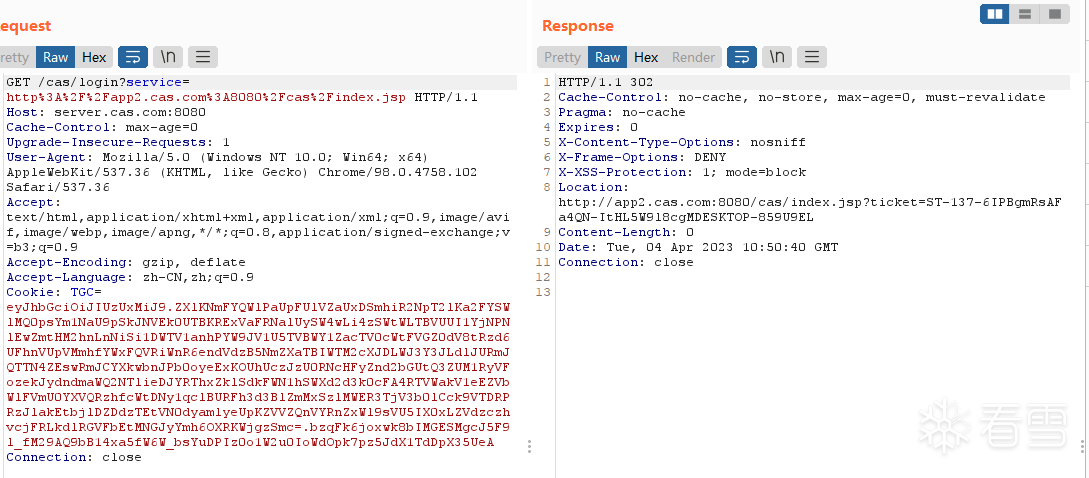Click 'Host: server.cas.com:8080' header

(x=106, y=112)
